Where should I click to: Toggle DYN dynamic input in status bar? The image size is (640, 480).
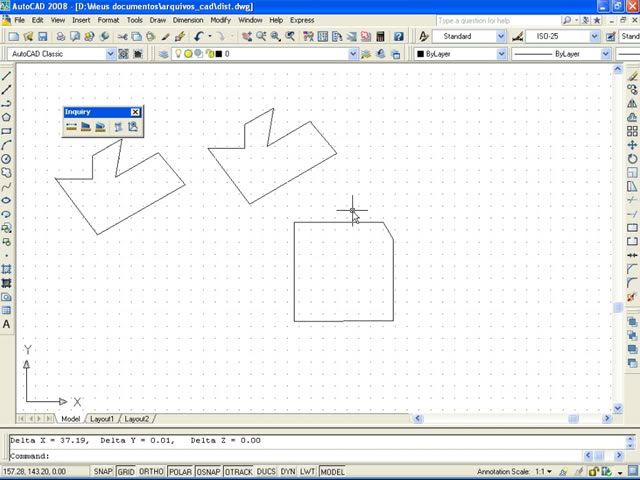[288, 471]
